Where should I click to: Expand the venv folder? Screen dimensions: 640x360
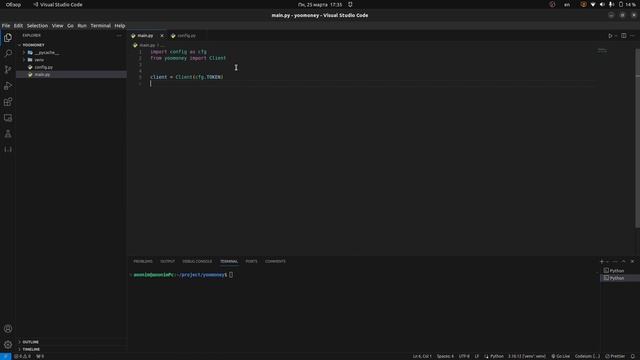[39, 60]
